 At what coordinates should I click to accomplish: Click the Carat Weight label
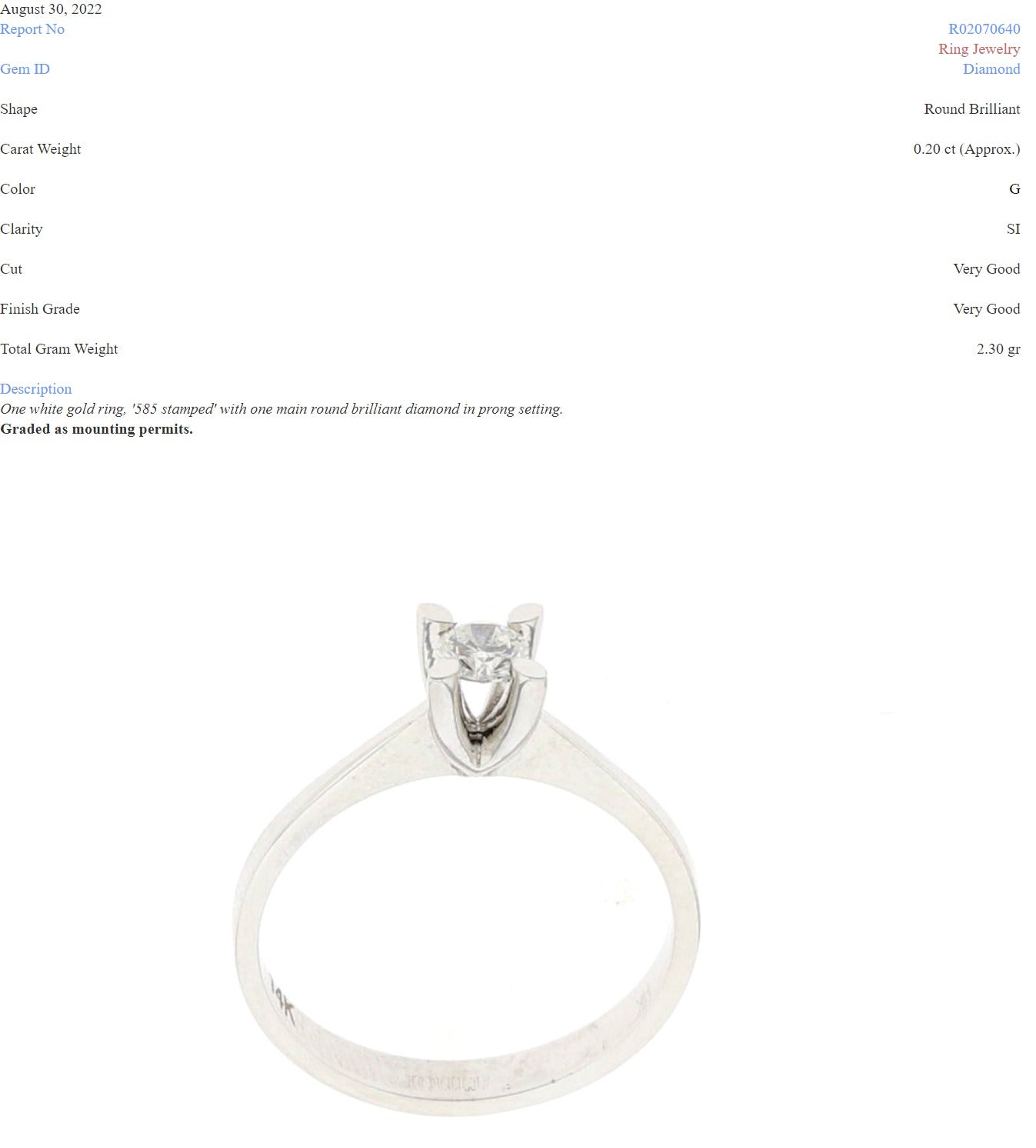[41, 149]
